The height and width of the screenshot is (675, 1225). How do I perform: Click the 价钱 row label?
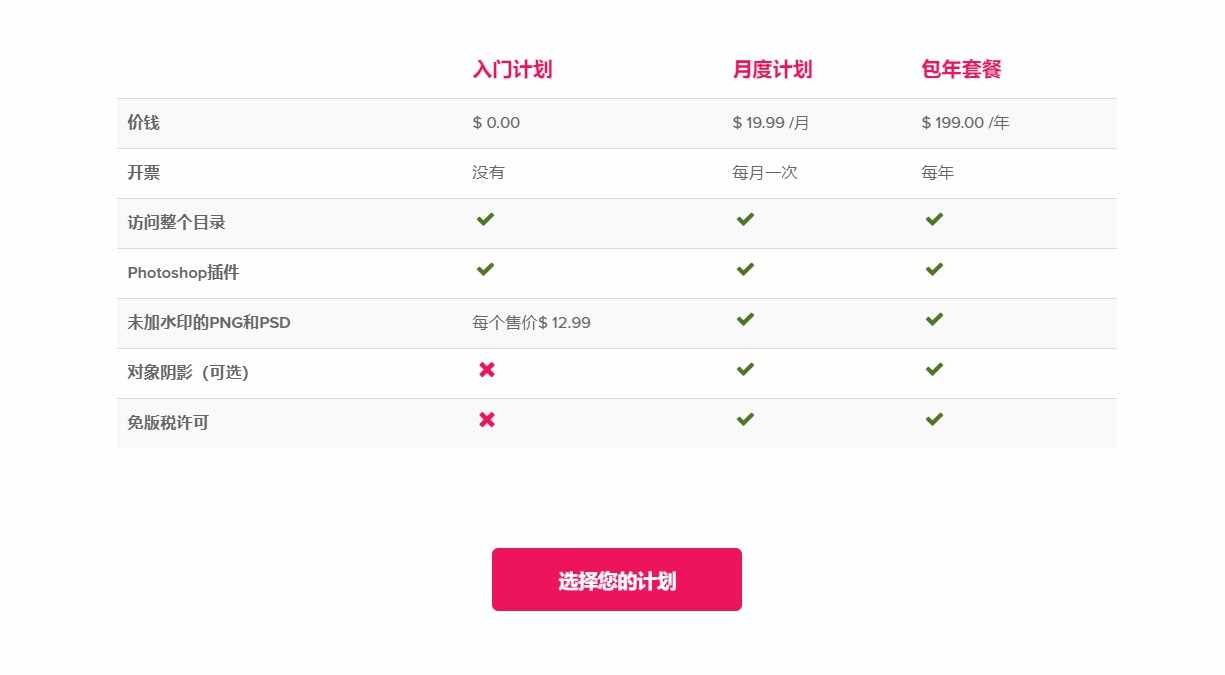pos(143,123)
